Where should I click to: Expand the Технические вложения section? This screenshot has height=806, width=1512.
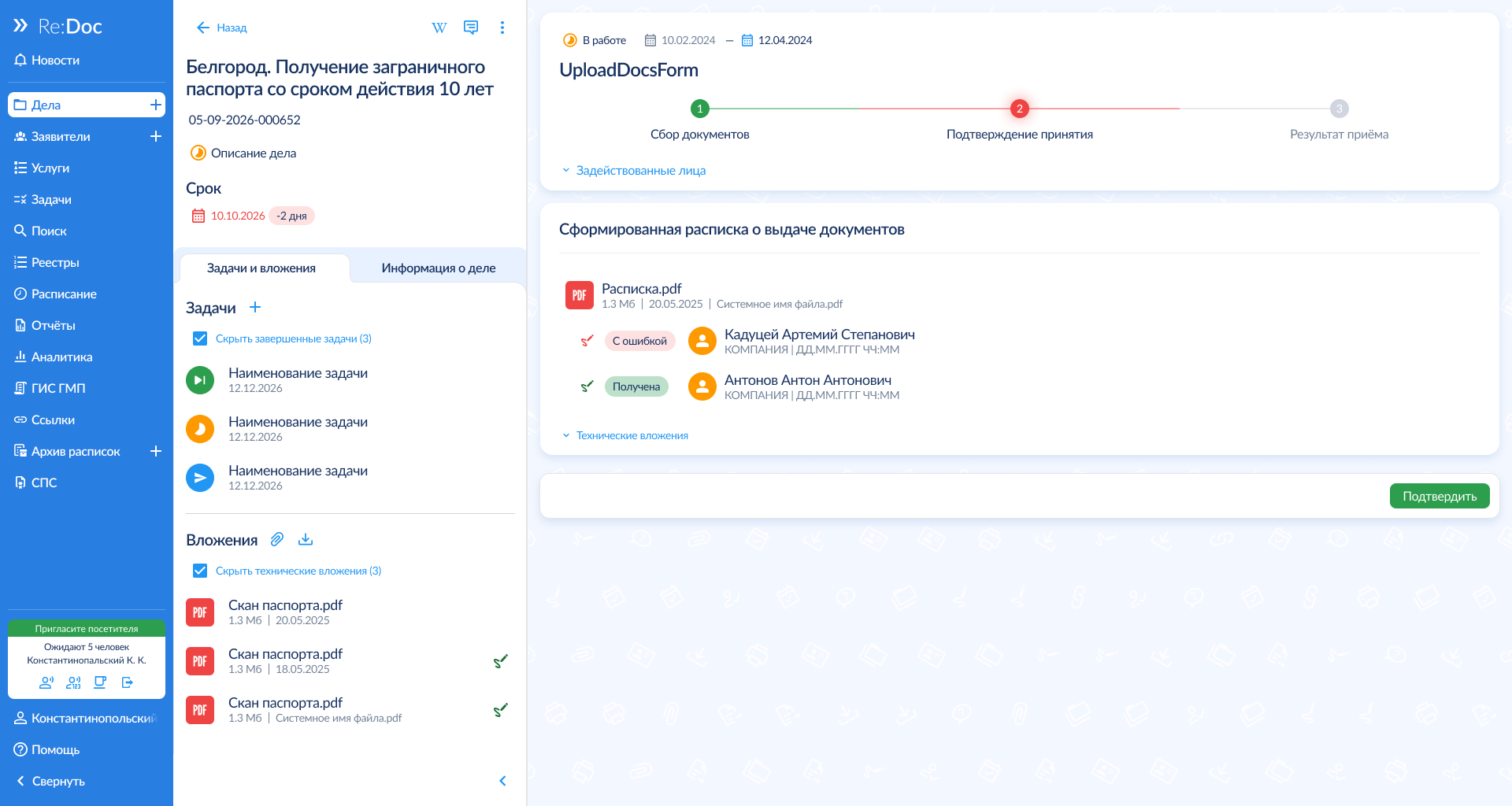pos(631,435)
